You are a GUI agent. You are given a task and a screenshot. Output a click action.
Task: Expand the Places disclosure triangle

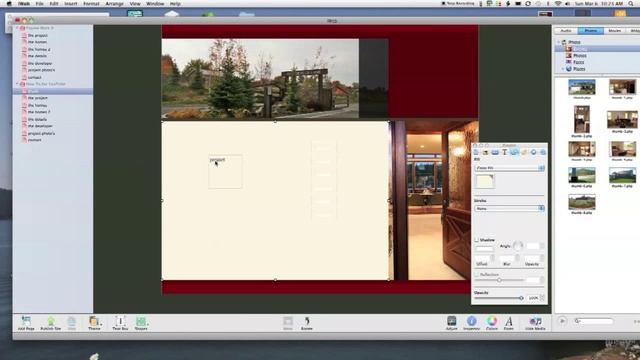563,69
